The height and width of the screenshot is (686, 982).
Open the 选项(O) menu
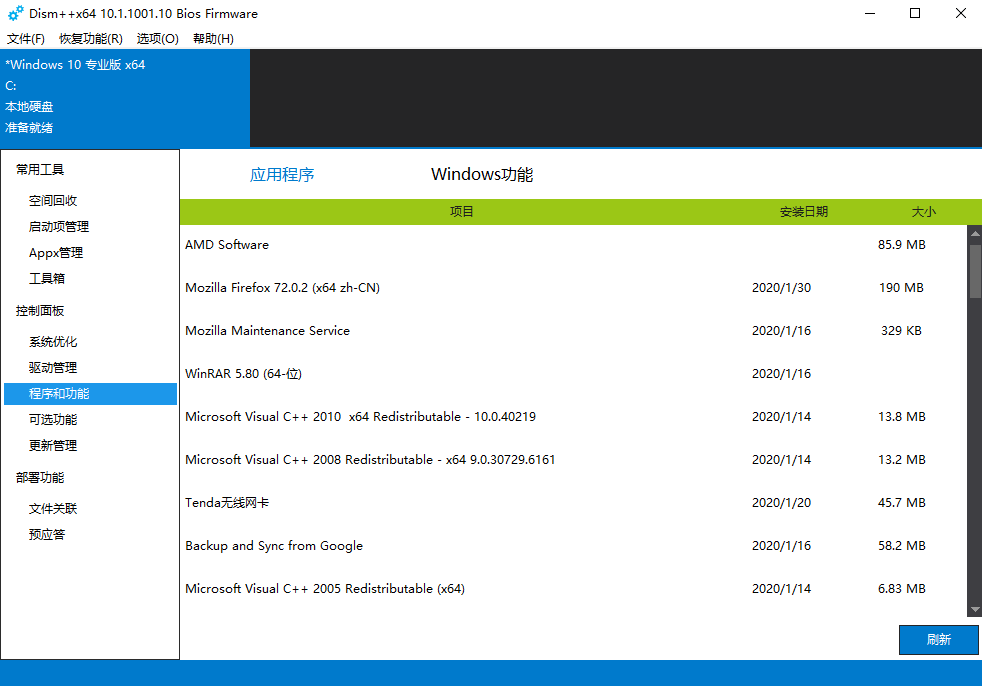point(157,38)
